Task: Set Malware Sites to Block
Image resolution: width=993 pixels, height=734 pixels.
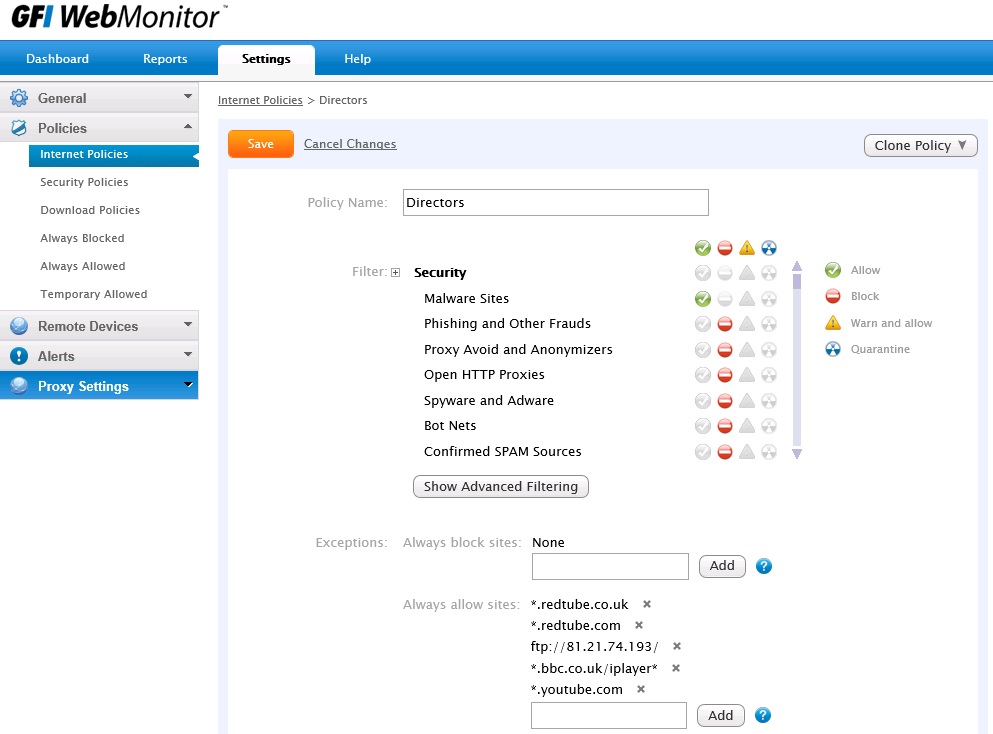Action: [x=725, y=299]
